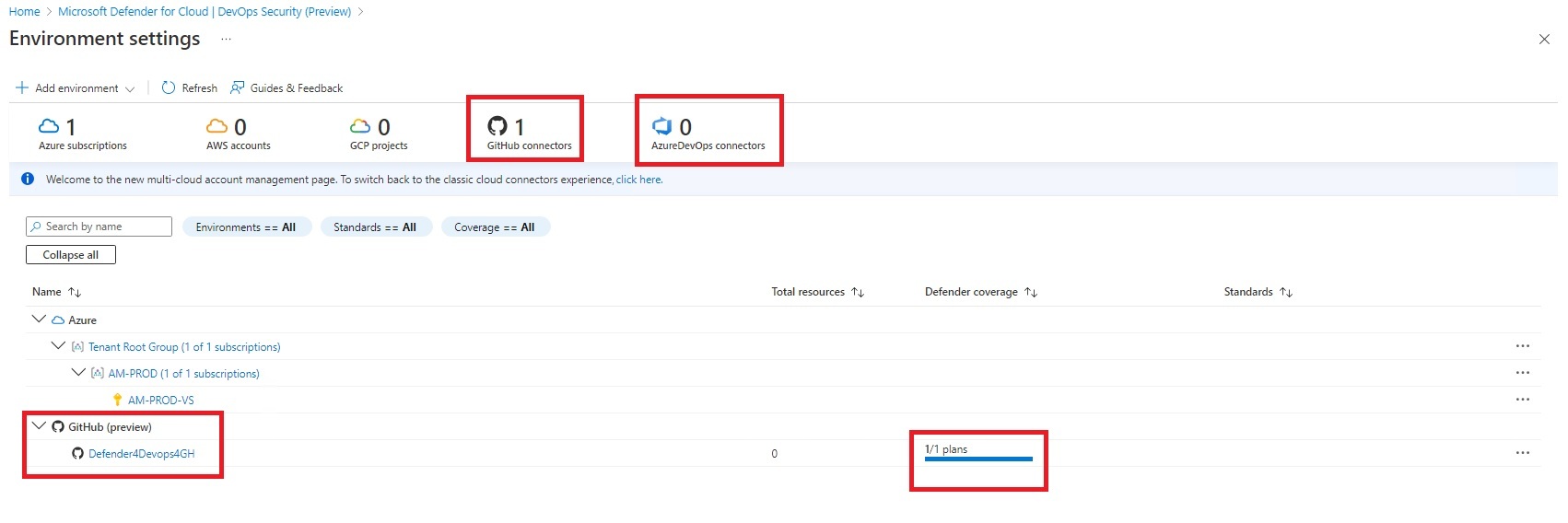This screenshot has height=523, width=1568.
Task: Click the AzureDevOps connectors icon
Action: pos(662,126)
